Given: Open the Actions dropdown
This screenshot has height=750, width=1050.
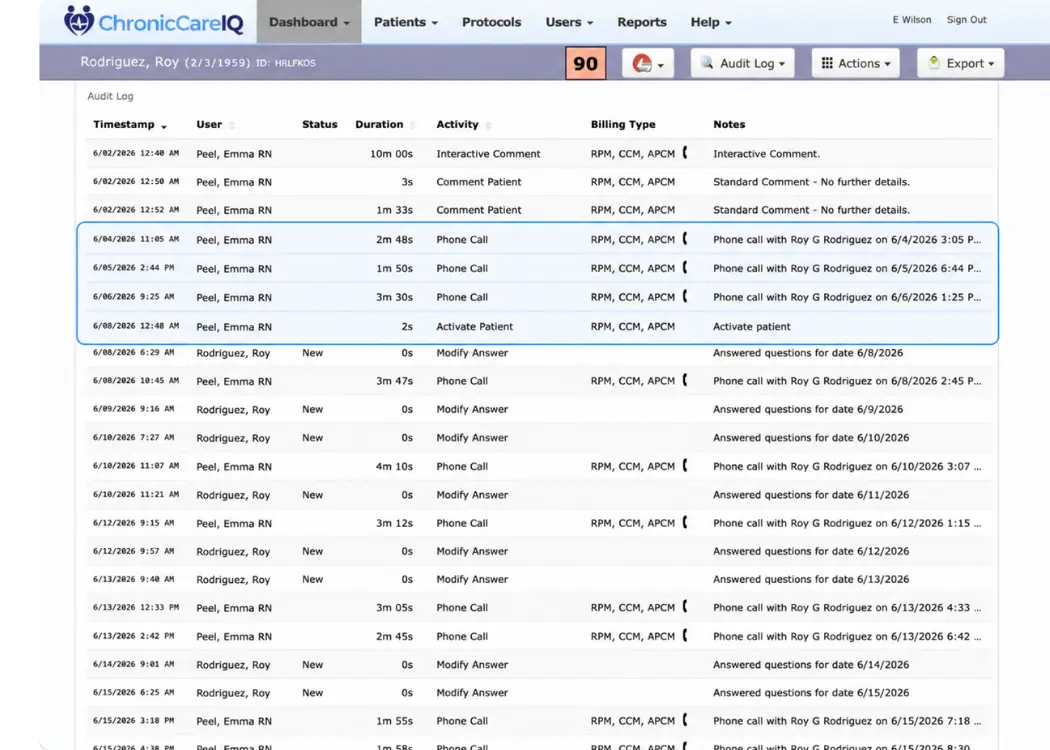Looking at the screenshot, I should point(855,63).
